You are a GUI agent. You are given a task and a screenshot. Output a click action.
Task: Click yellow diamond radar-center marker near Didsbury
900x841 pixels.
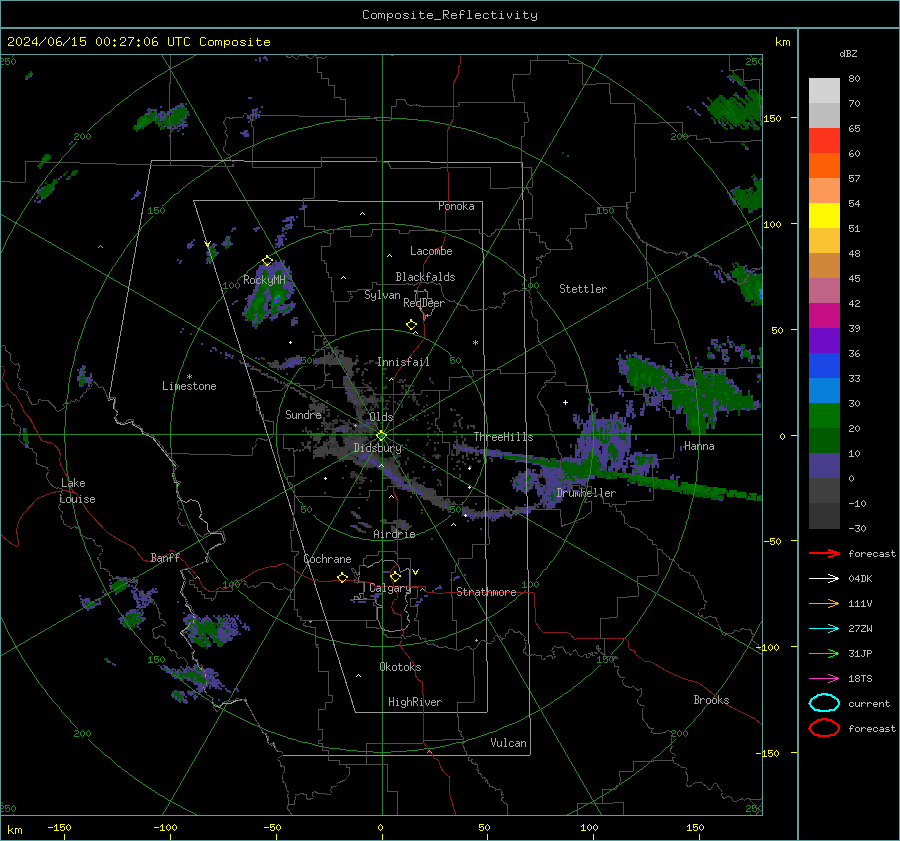[381, 436]
